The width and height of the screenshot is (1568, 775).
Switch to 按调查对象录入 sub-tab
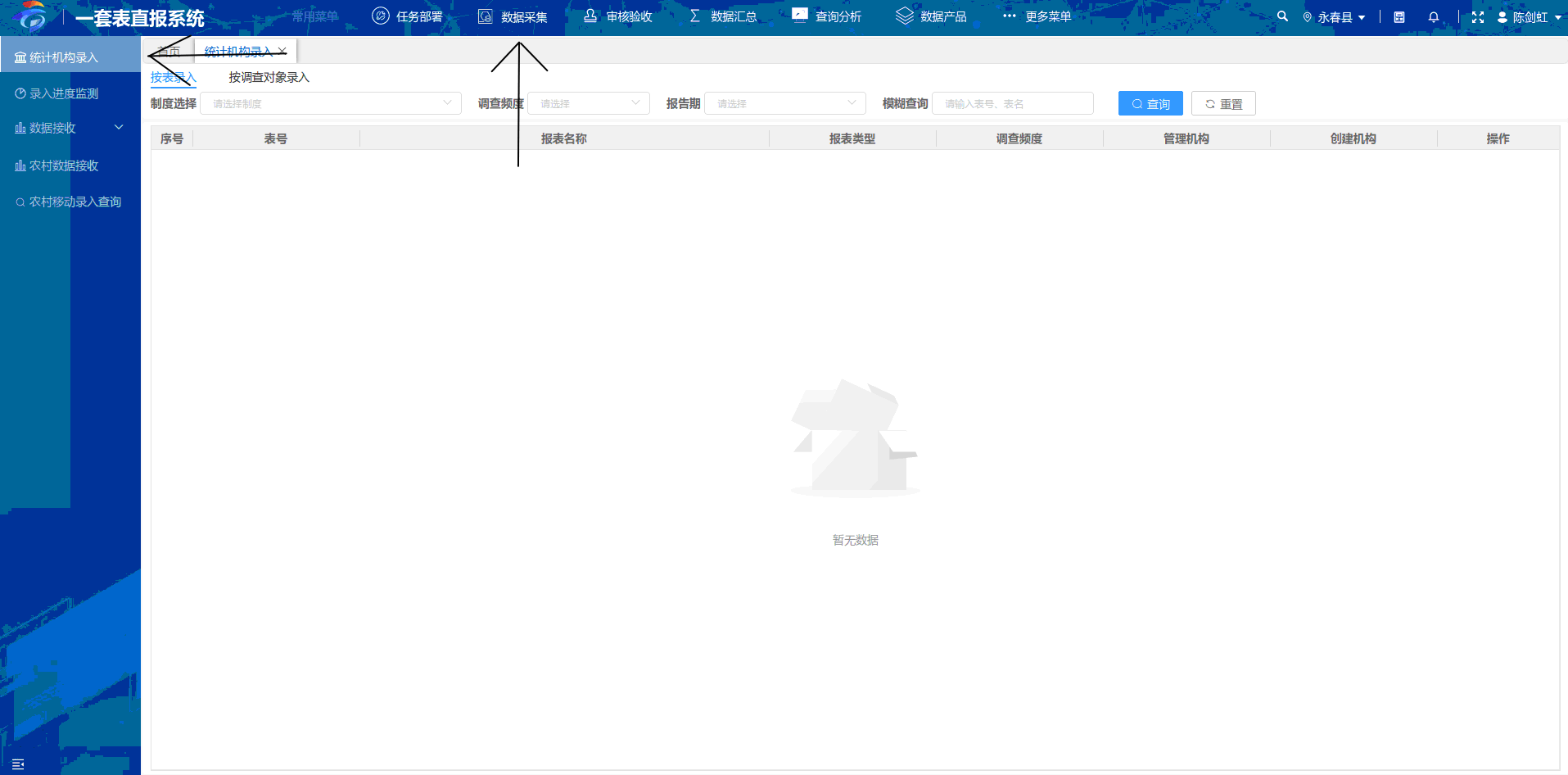(269, 78)
